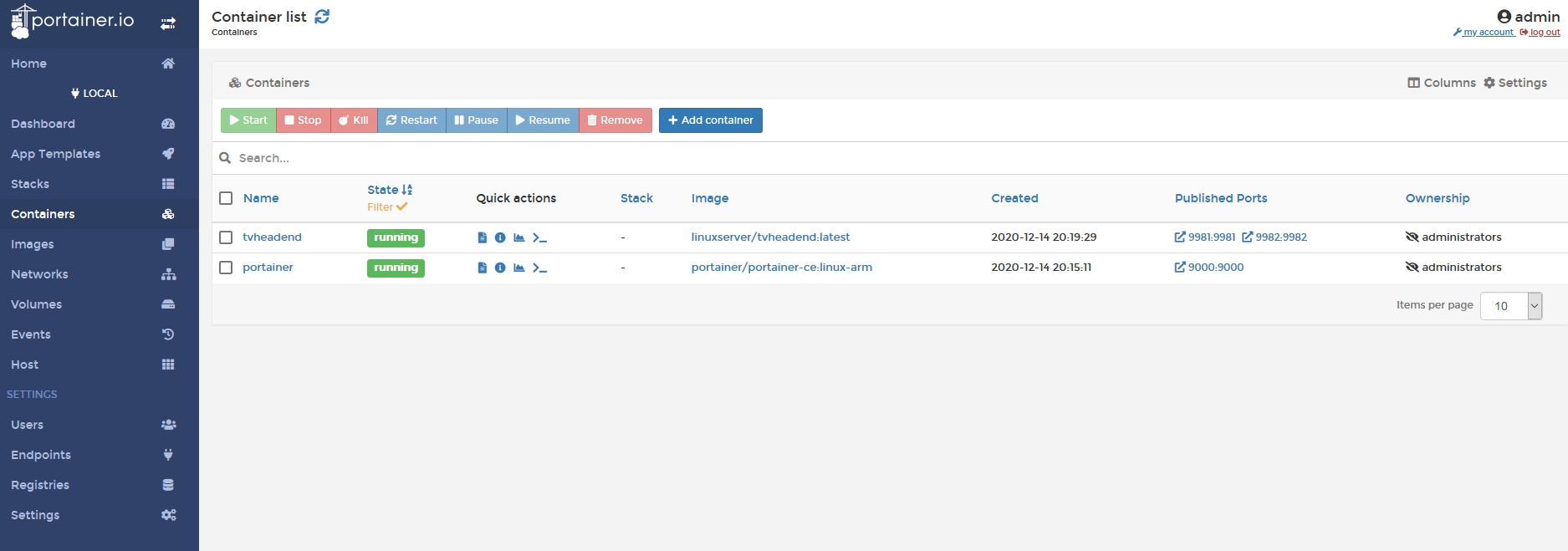This screenshot has height=551, width=1568.
Task: Click the Restart button
Action: [x=411, y=120]
